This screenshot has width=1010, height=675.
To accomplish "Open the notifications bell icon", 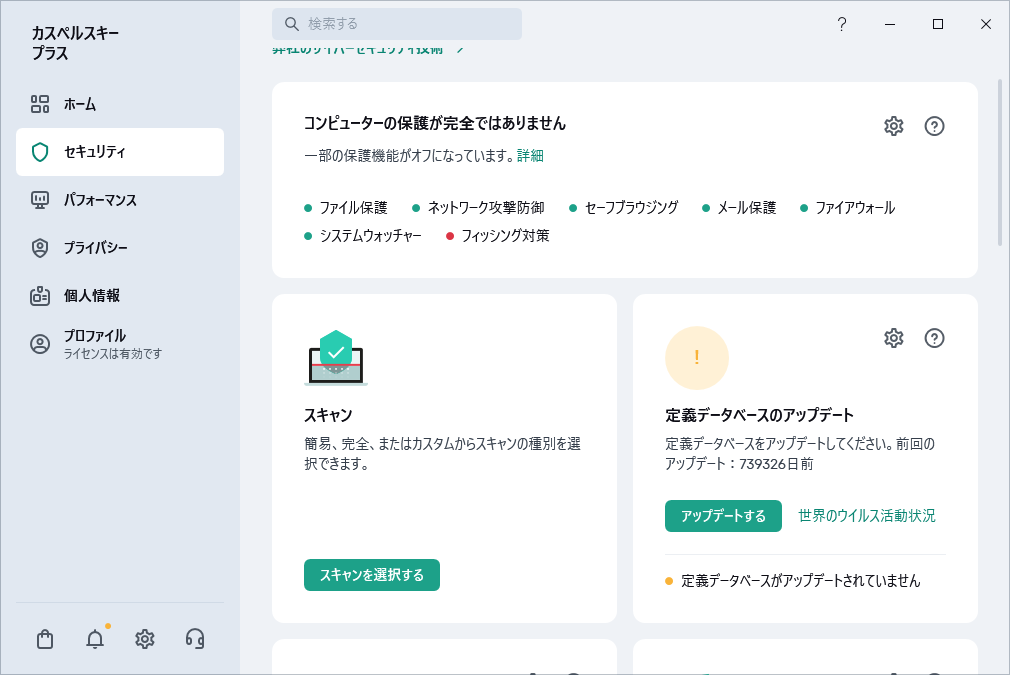I will pos(94,639).
